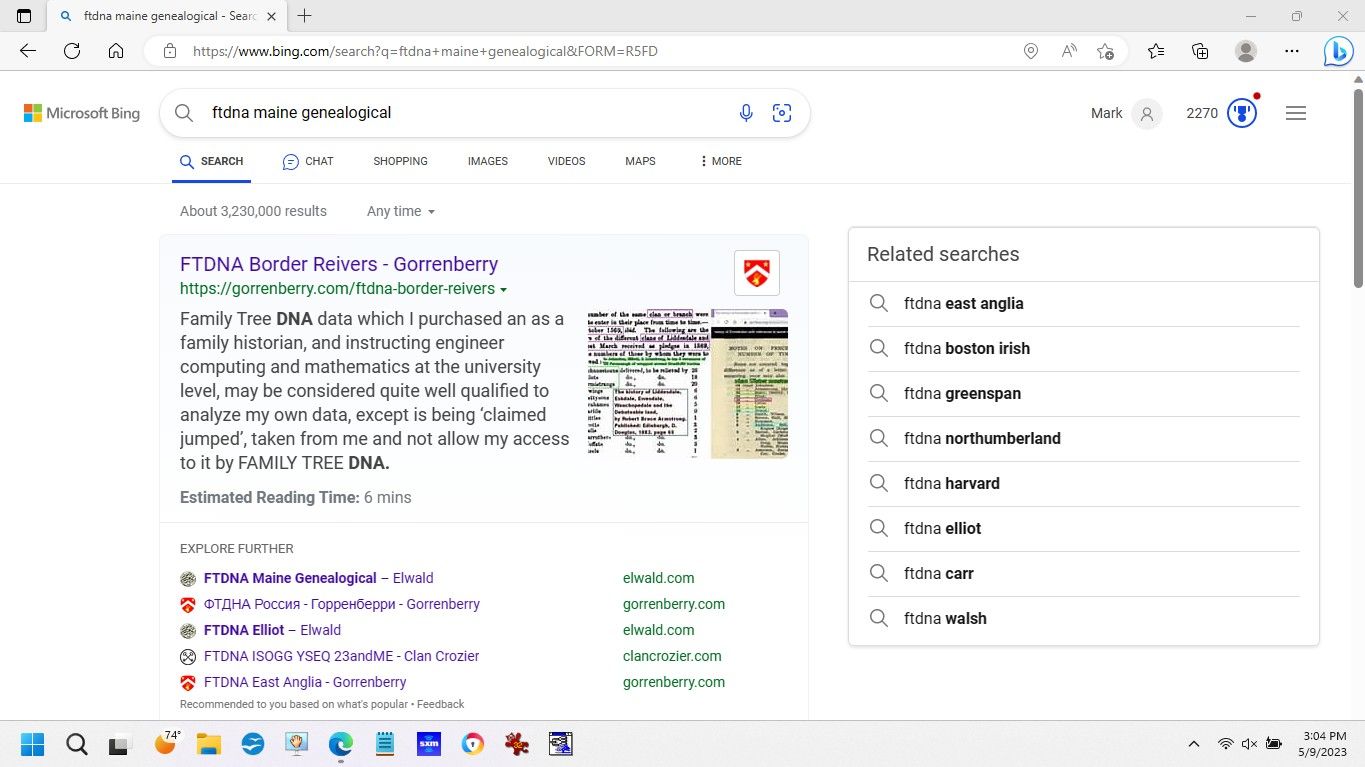1365x767 pixels.
Task: Open Microsoft Rewards medal icon
Action: [x=1242, y=113]
